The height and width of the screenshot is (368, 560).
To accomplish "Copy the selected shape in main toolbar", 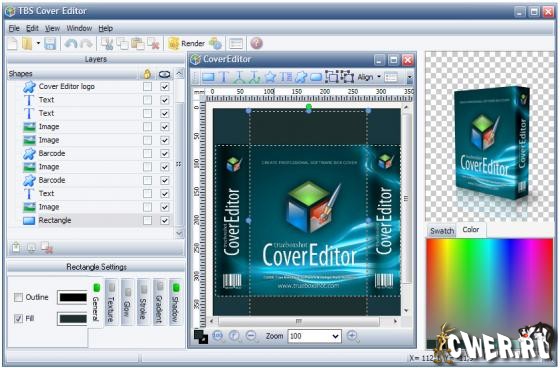I will pos(122,44).
